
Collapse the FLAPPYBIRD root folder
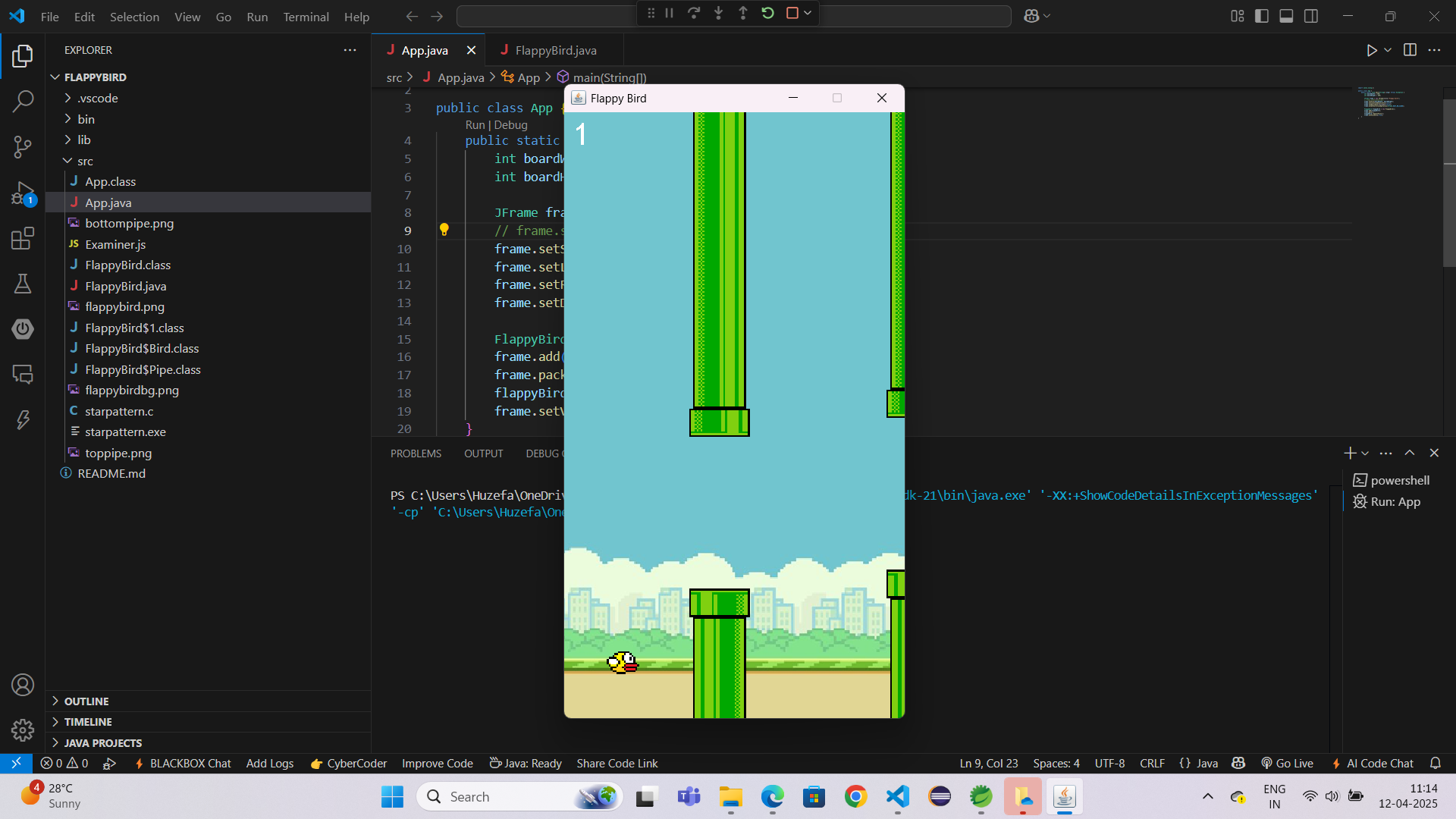tap(55, 77)
